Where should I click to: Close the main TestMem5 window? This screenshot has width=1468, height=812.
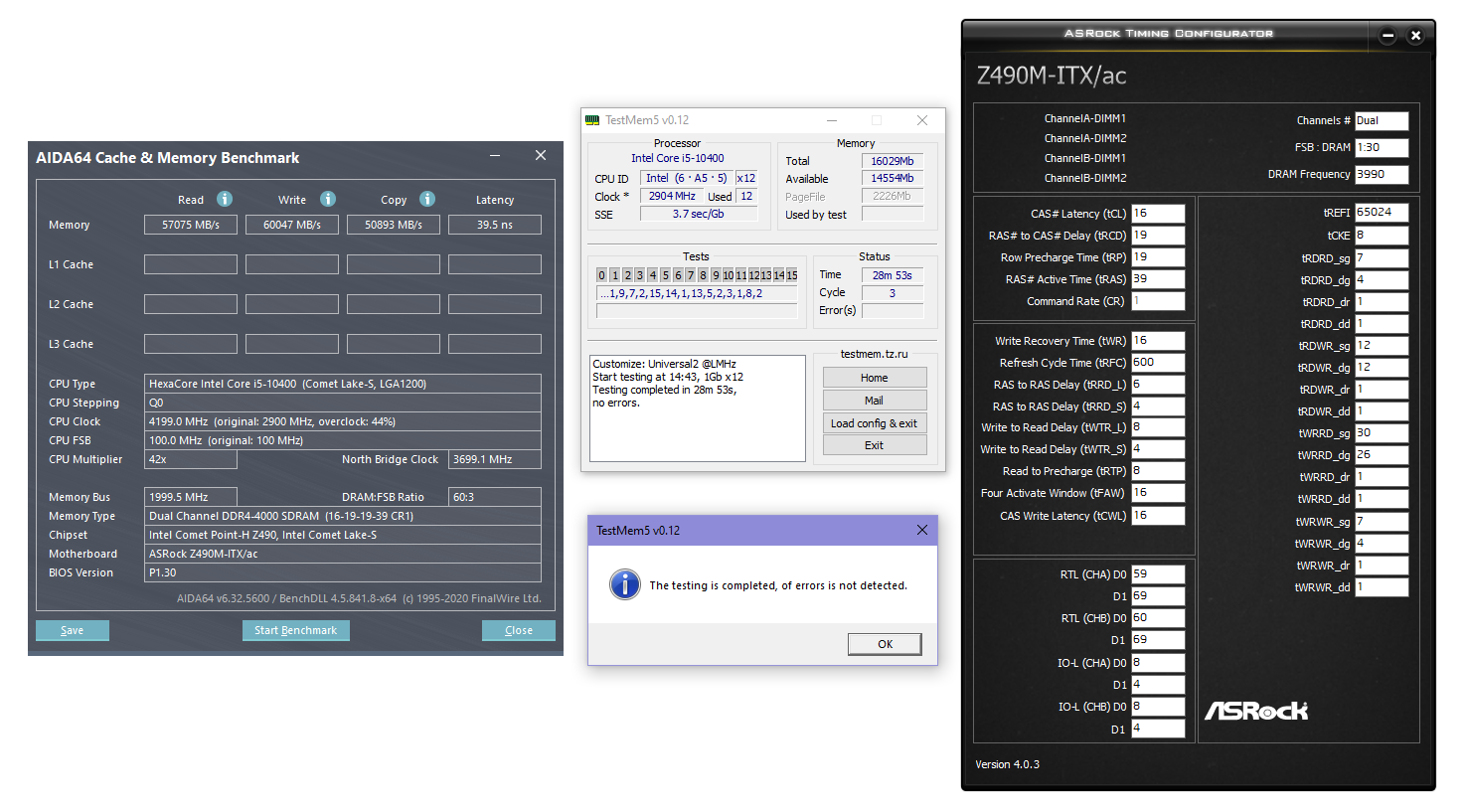tap(922, 120)
